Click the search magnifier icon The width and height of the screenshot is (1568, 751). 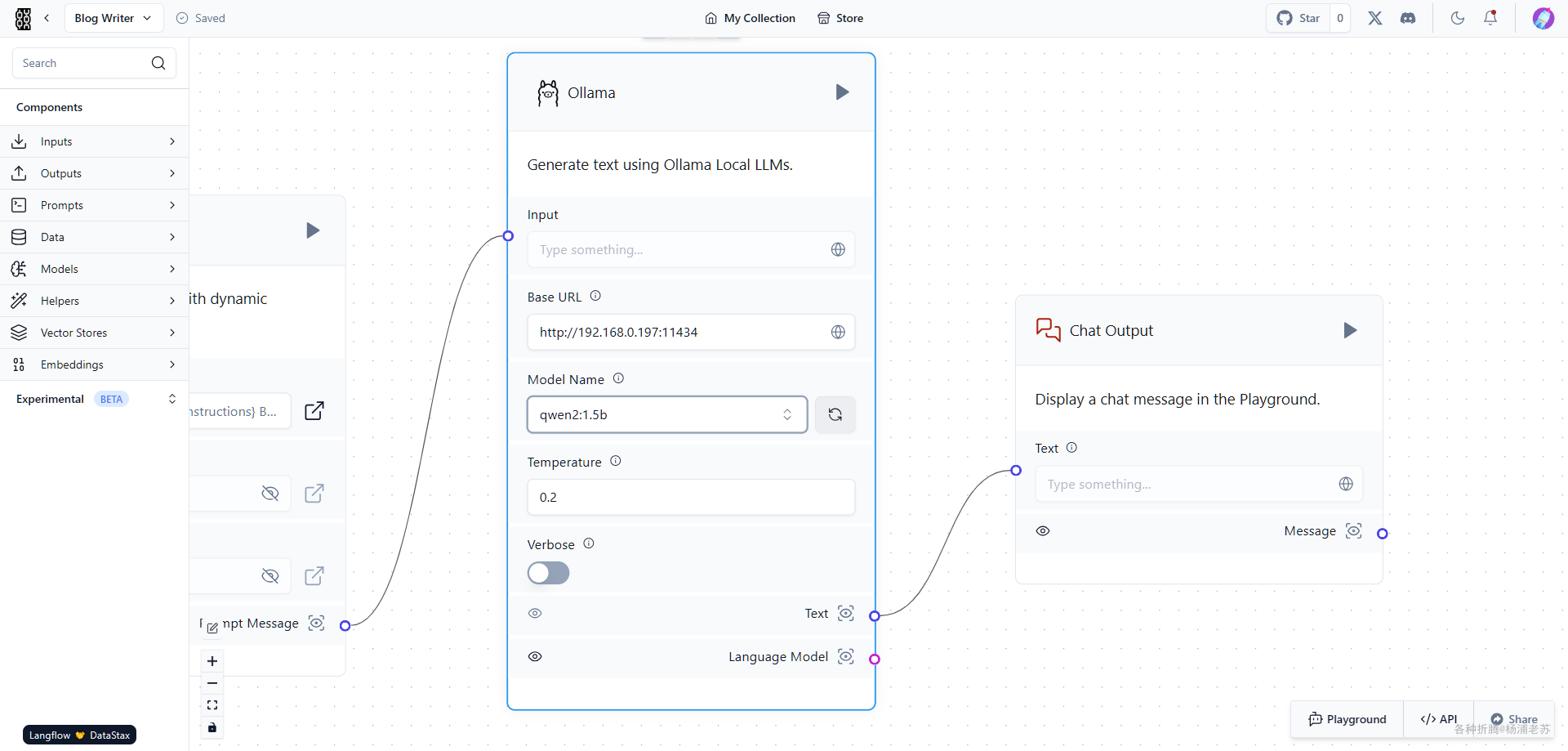coord(158,63)
